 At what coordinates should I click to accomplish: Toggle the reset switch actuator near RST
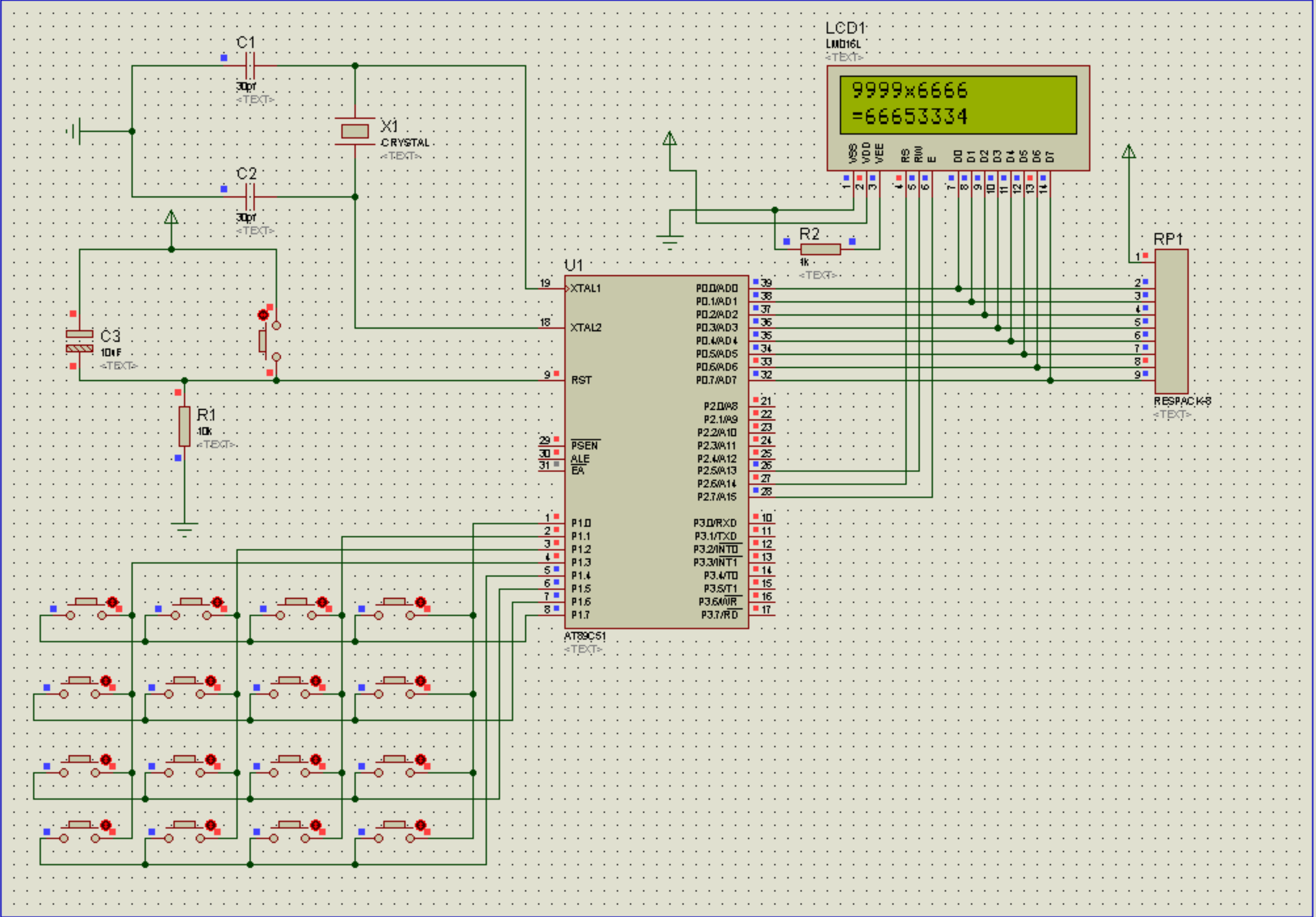click(263, 315)
